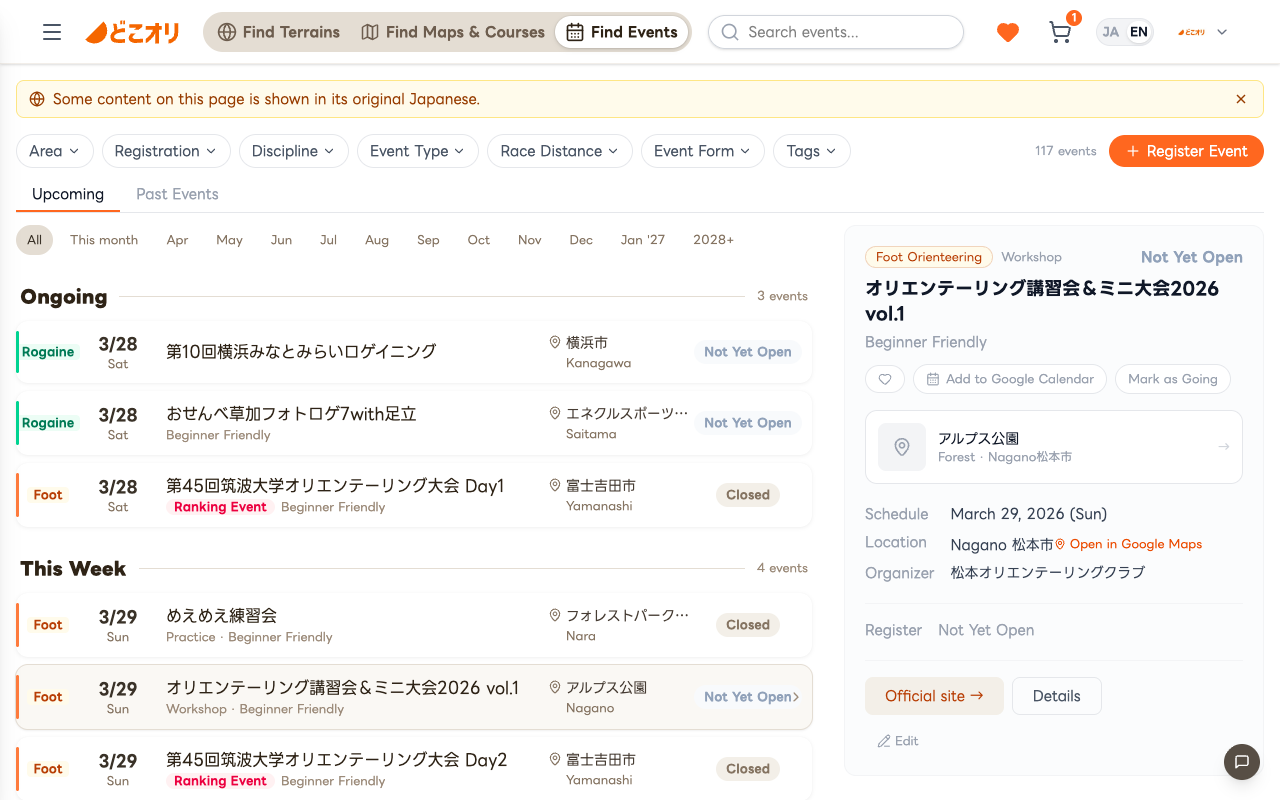Favorite the event using the heart button
The image size is (1280, 800).
(884, 379)
